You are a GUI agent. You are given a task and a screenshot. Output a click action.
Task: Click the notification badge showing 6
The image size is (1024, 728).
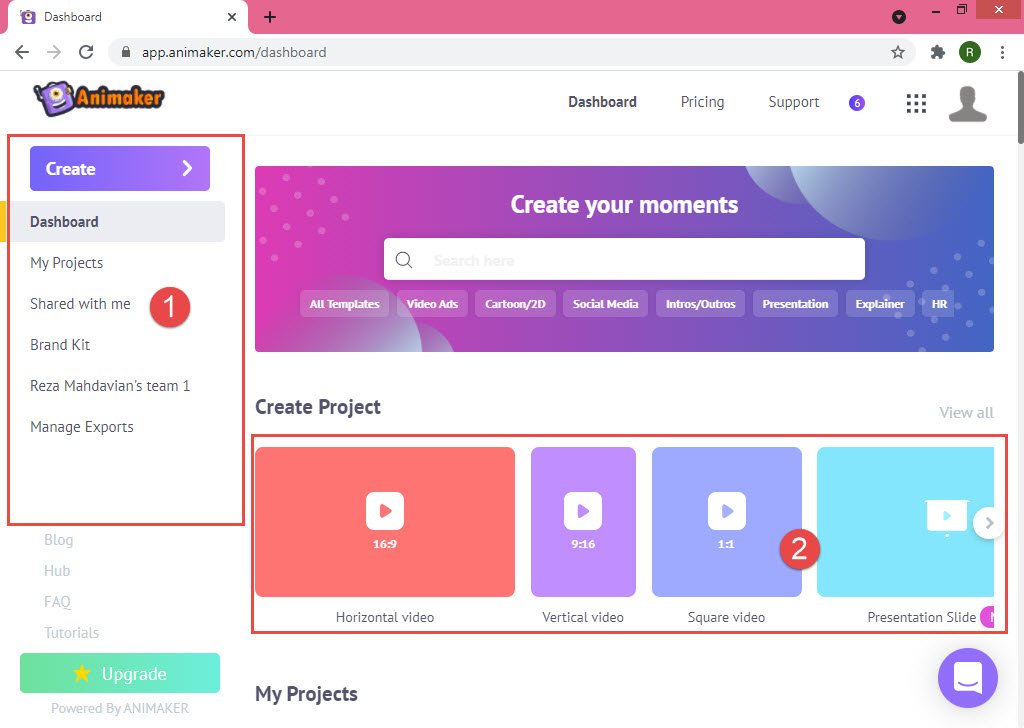click(x=856, y=103)
